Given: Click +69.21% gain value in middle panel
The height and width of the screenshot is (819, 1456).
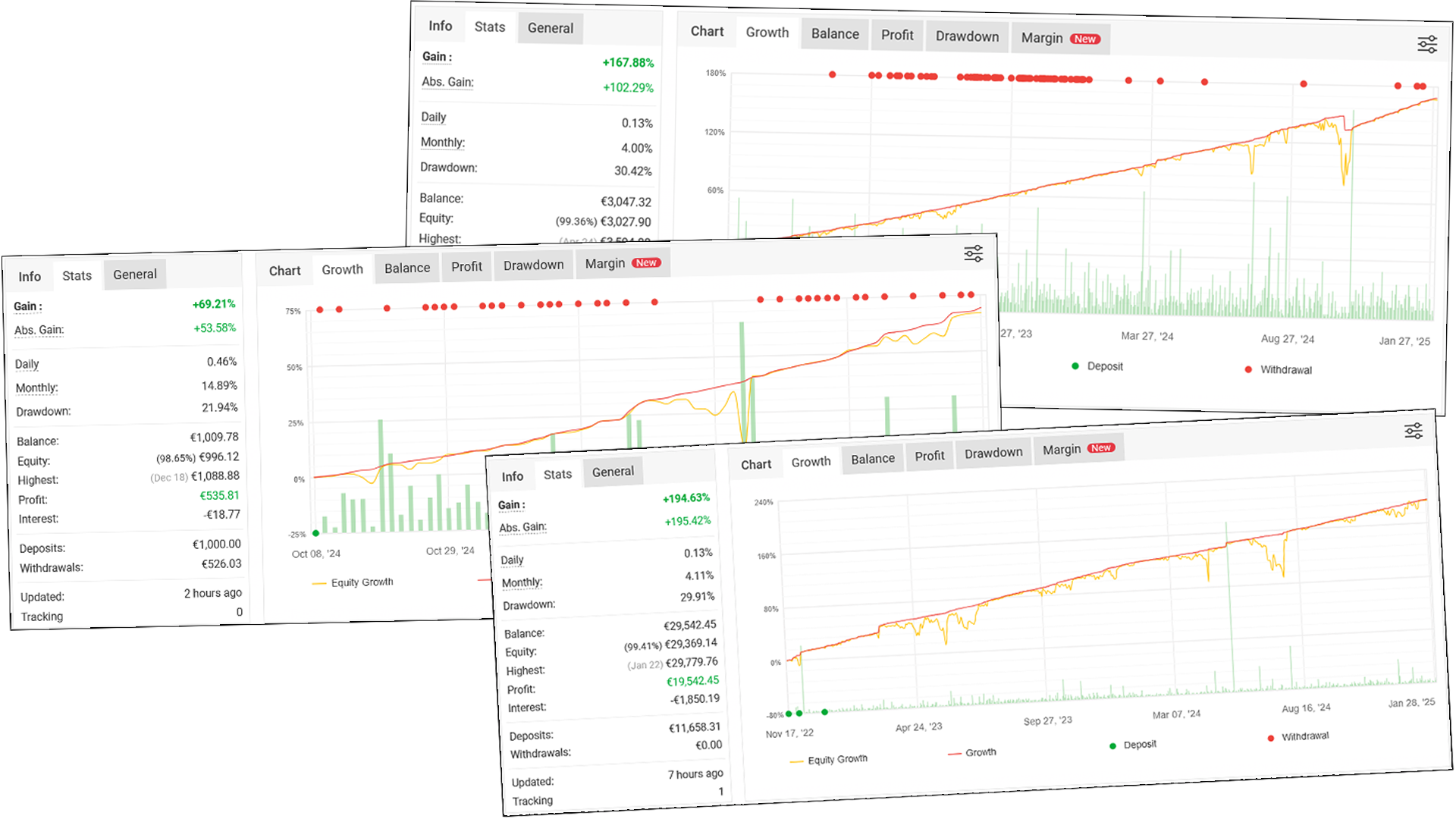Looking at the screenshot, I should point(214,304).
